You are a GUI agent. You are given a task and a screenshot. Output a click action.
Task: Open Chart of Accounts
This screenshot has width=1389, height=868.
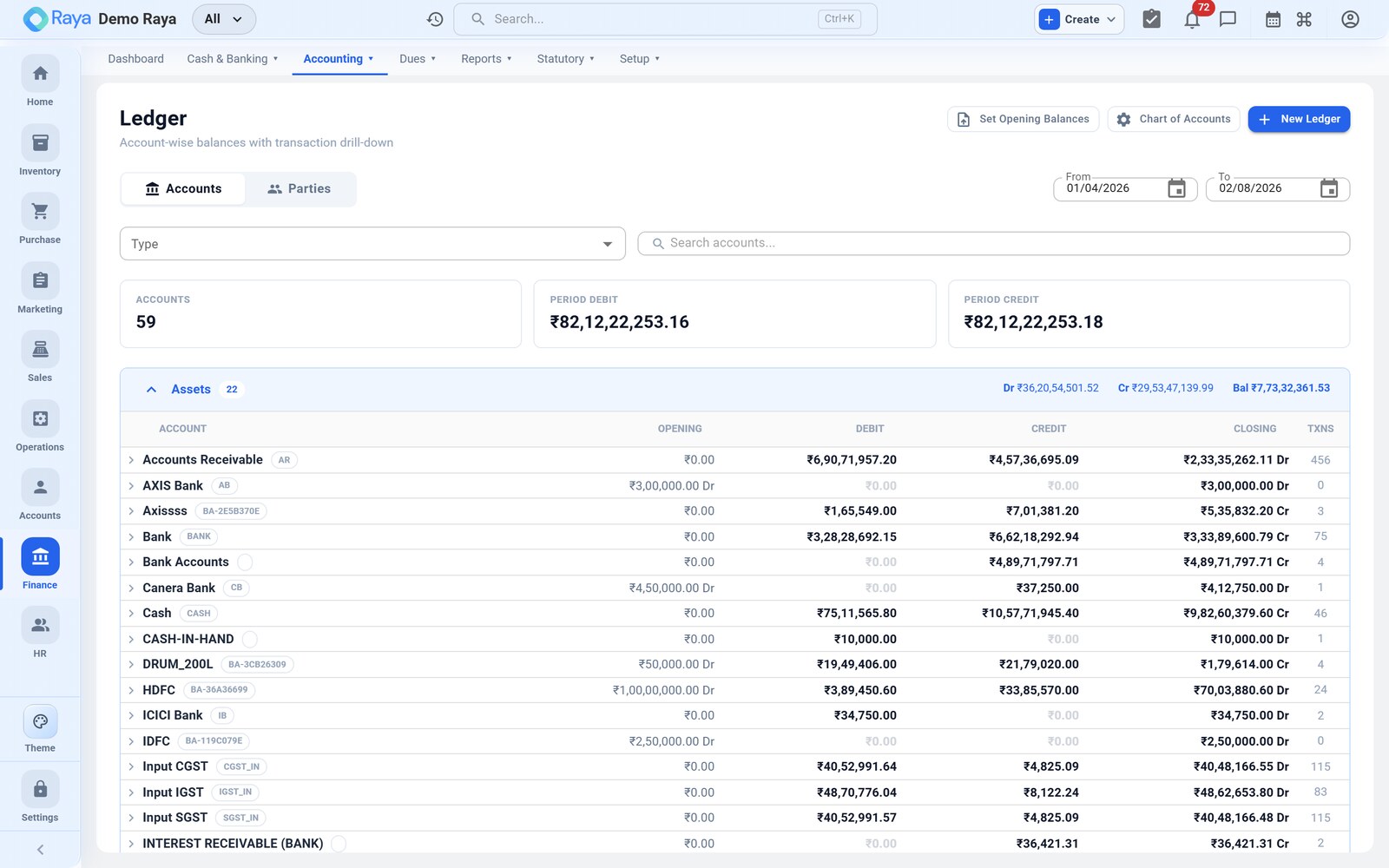1174,119
